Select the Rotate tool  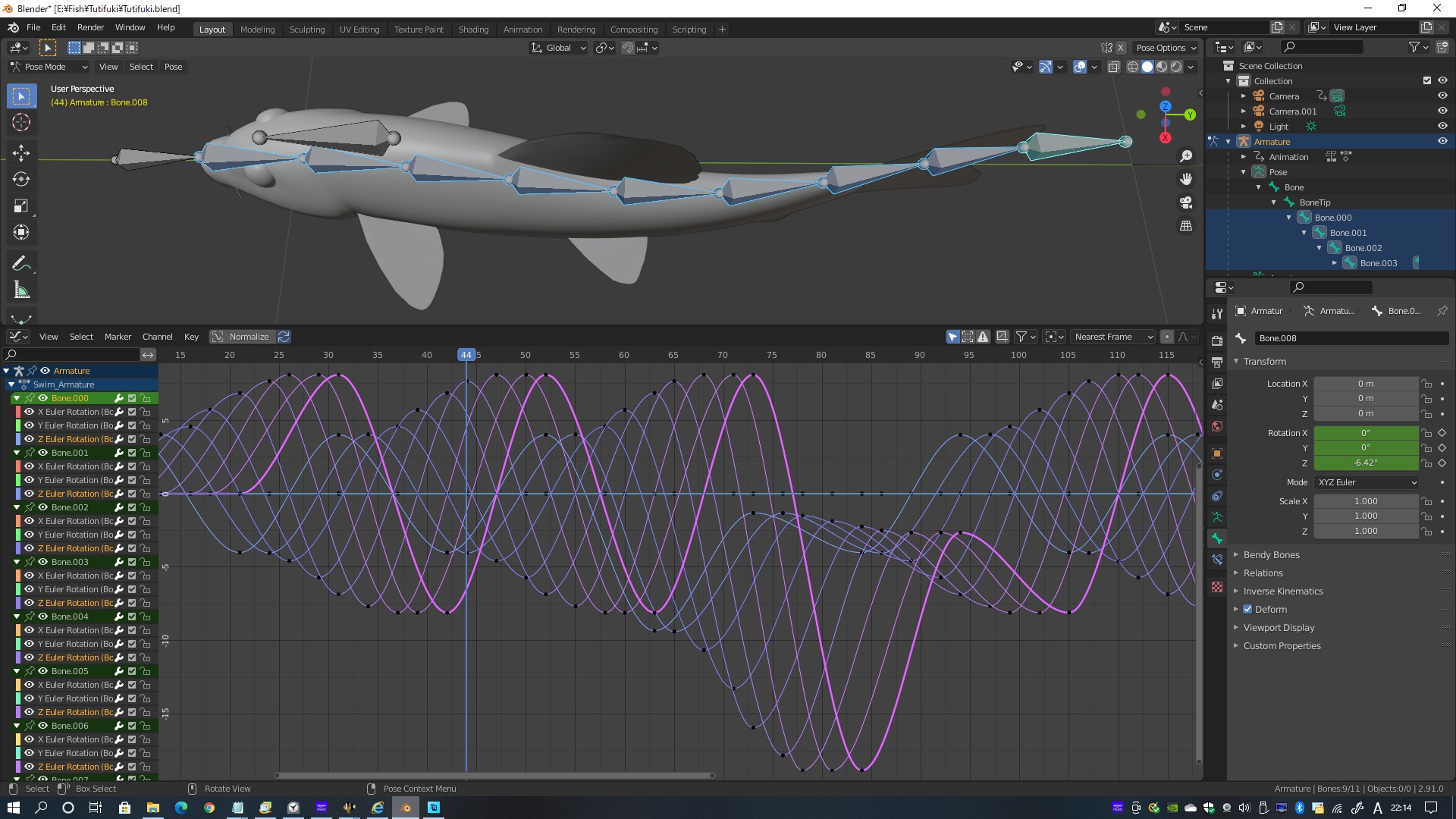tap(21, 180)
